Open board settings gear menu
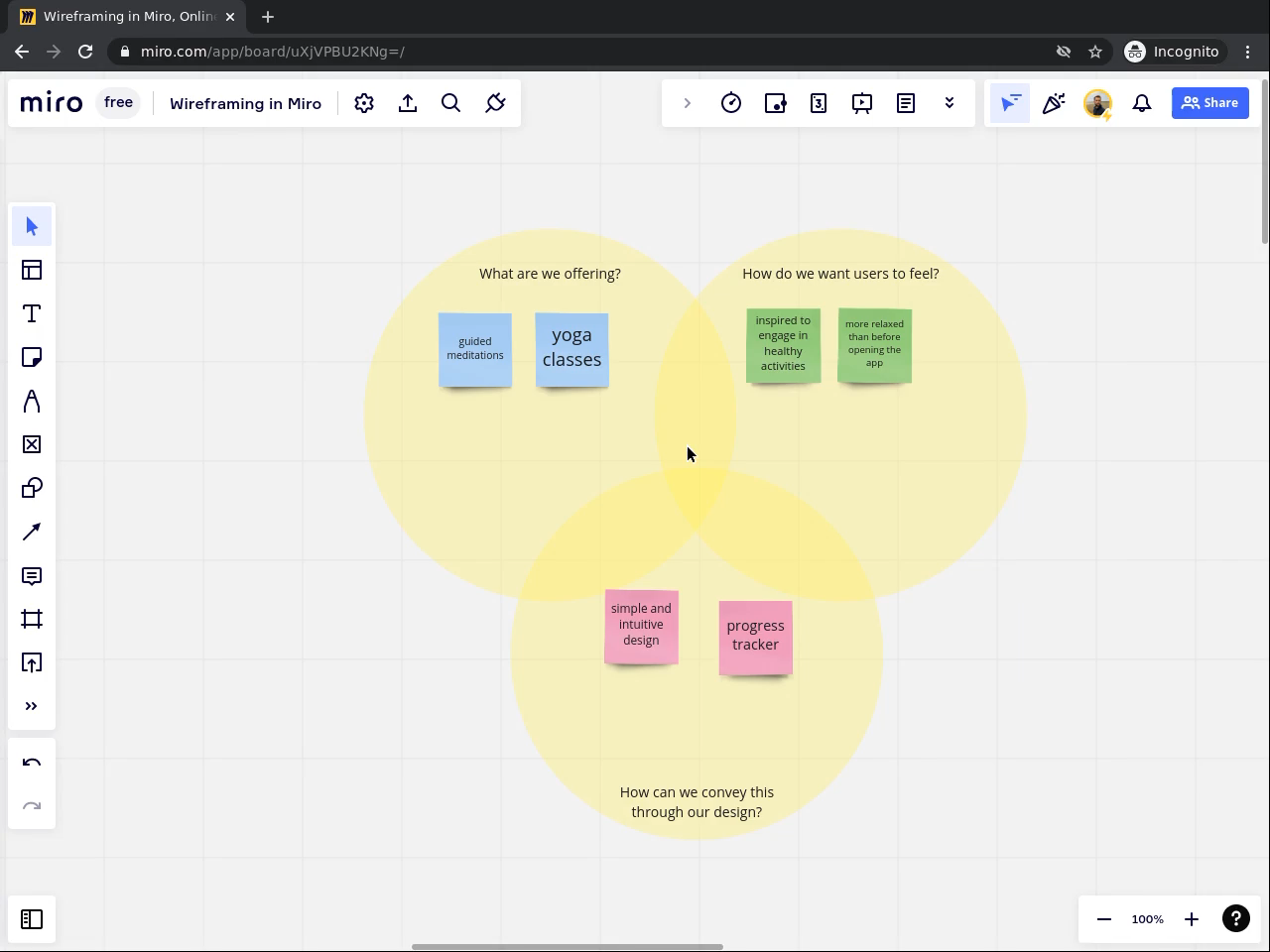The image size is (1270, 952). point(364,103)
